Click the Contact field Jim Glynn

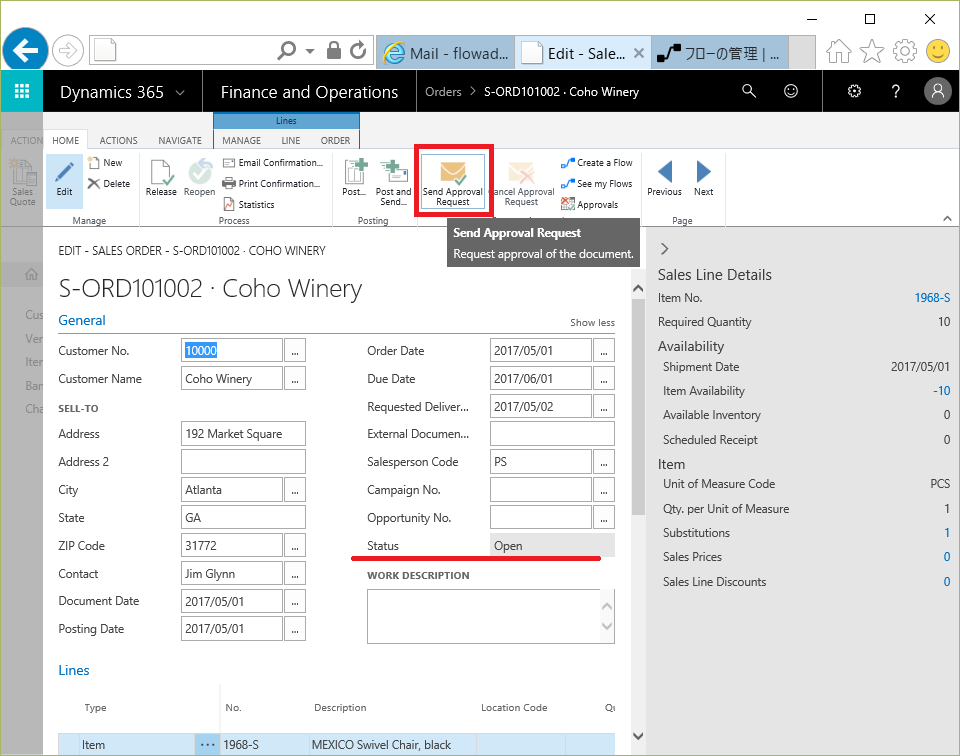(232, 574)
